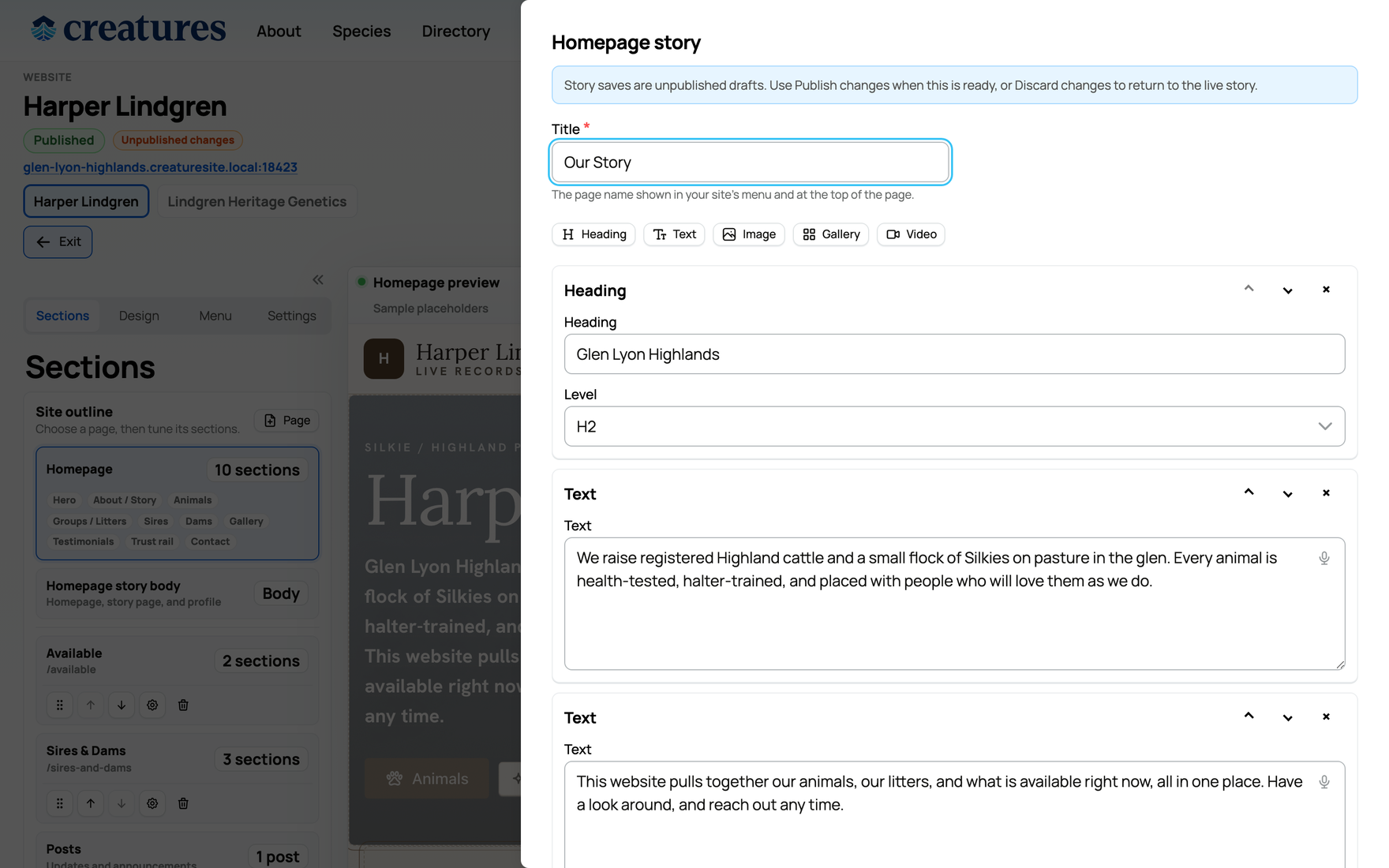Viewport: 1389px width, 868px height.
Task: Click the Sires section chip
Action: 156,522
